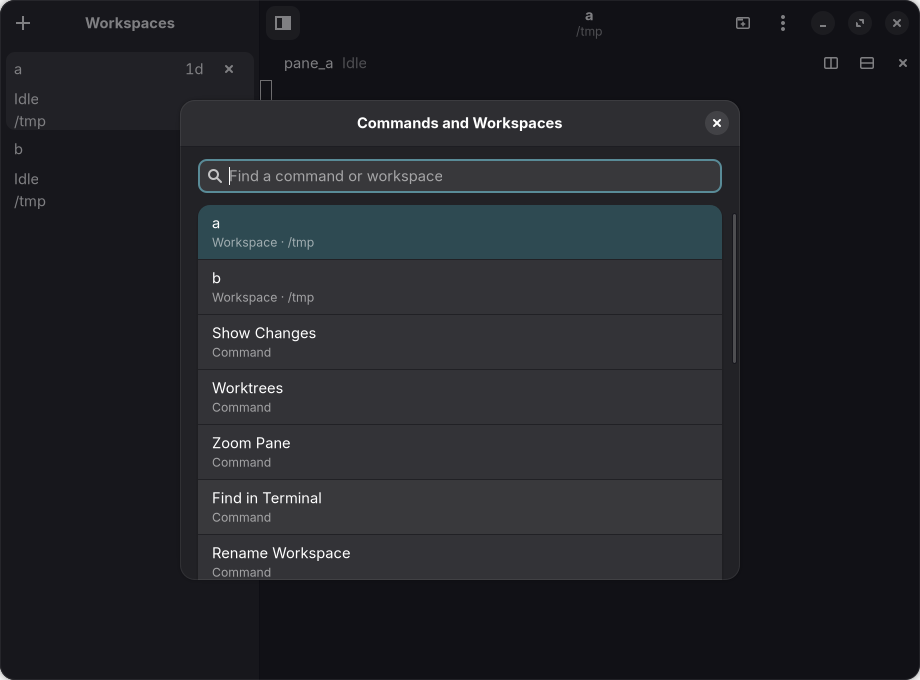The width and height of the screenshot is (920, 680).
Task: Split pane_a vertically with the columns icon
Action: (x=831, y=63)
